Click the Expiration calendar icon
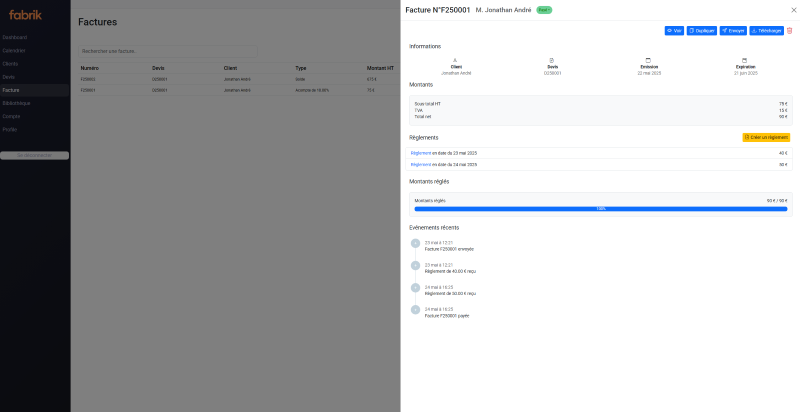This screenshot has width=800, height=412. click(x=745, y=60)
